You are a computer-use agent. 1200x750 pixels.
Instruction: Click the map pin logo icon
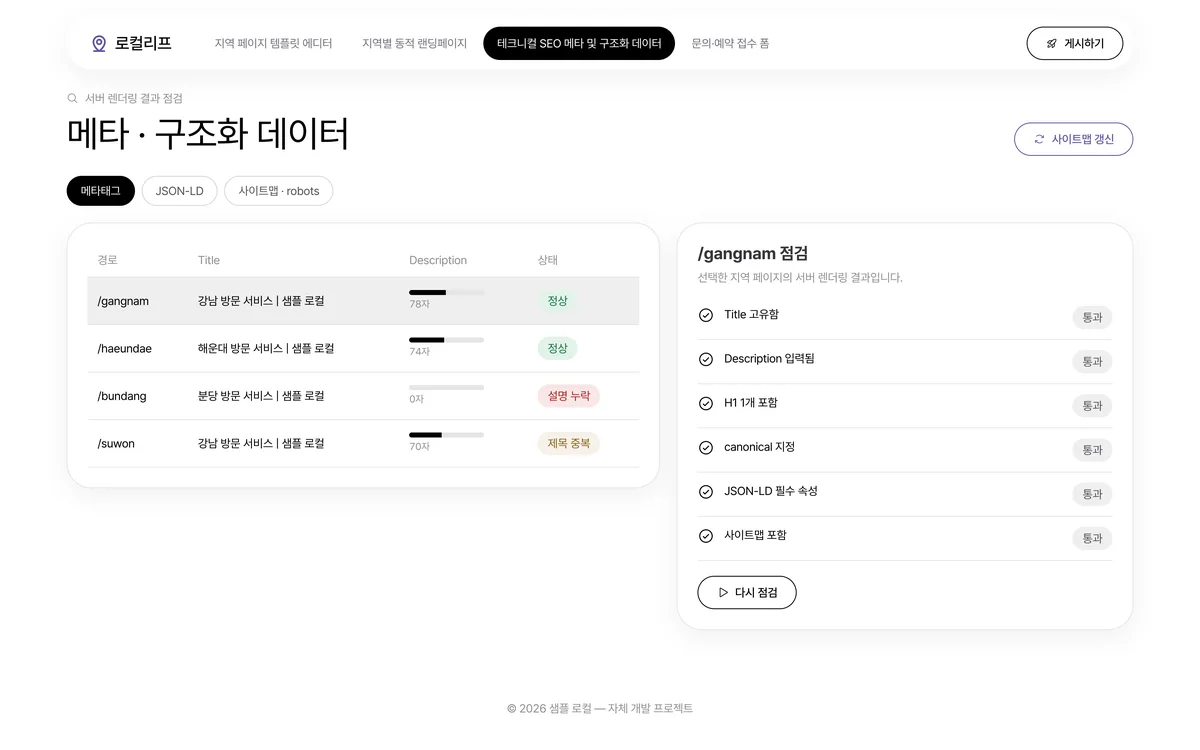click(99, 44)
